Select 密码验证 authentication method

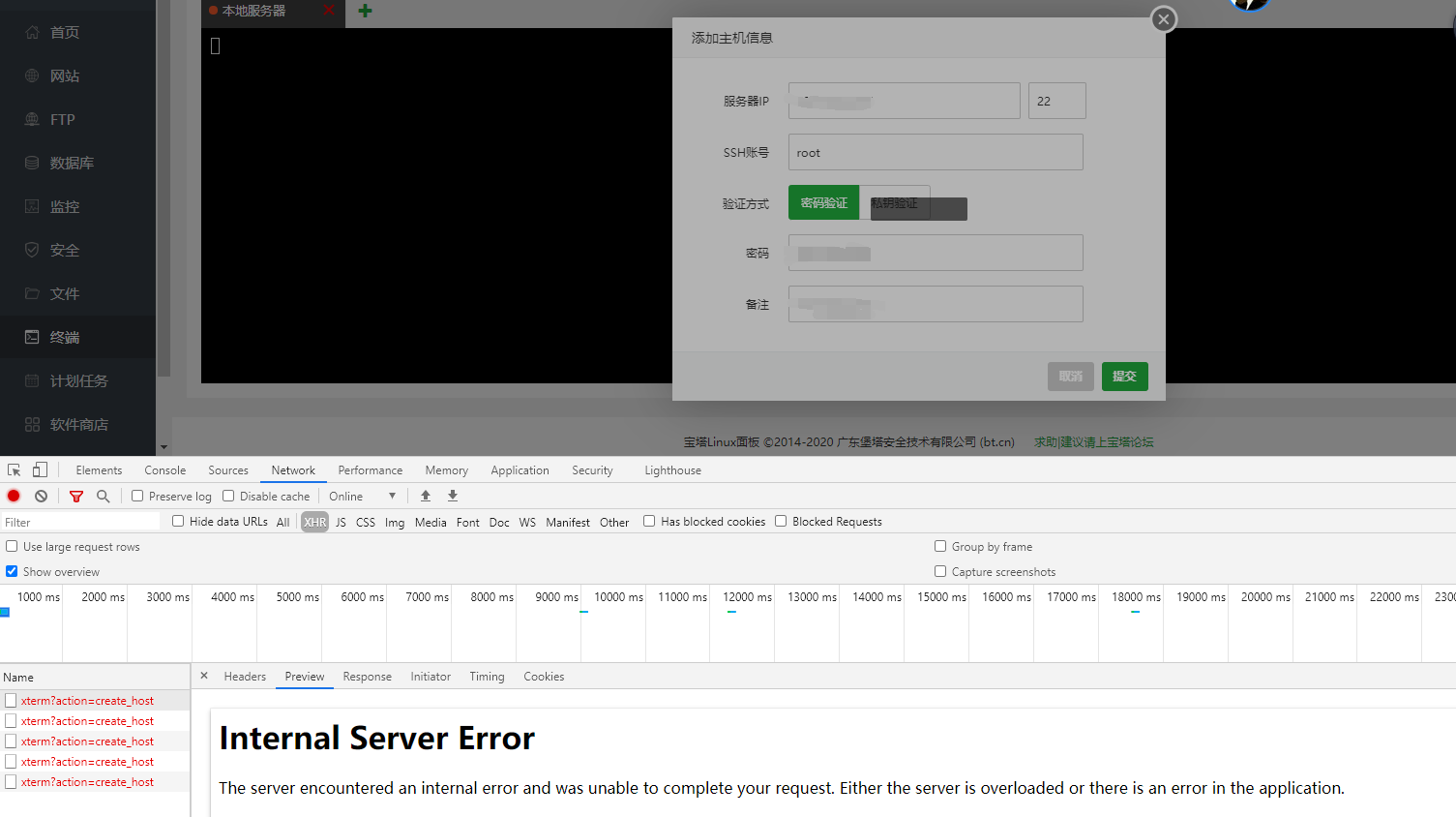tap(824, 202)
